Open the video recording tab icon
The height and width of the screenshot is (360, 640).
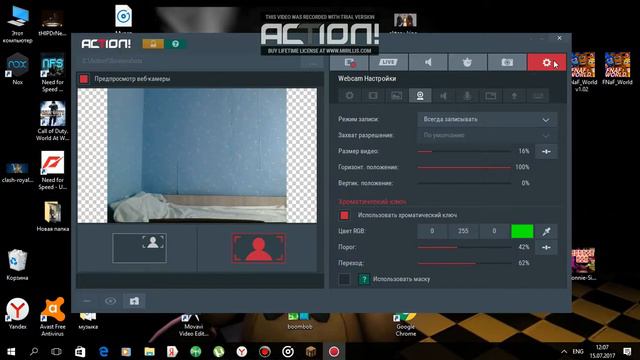pos(349,62)
